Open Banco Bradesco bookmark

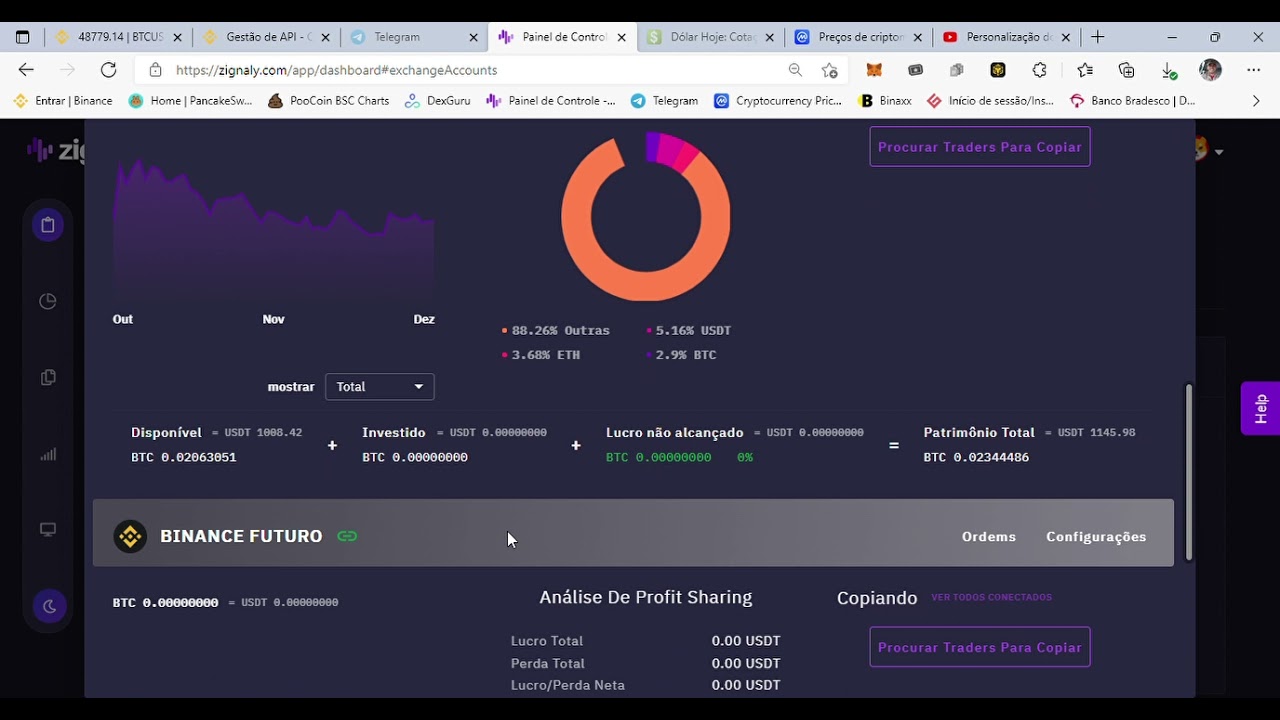coord(1132,100)
